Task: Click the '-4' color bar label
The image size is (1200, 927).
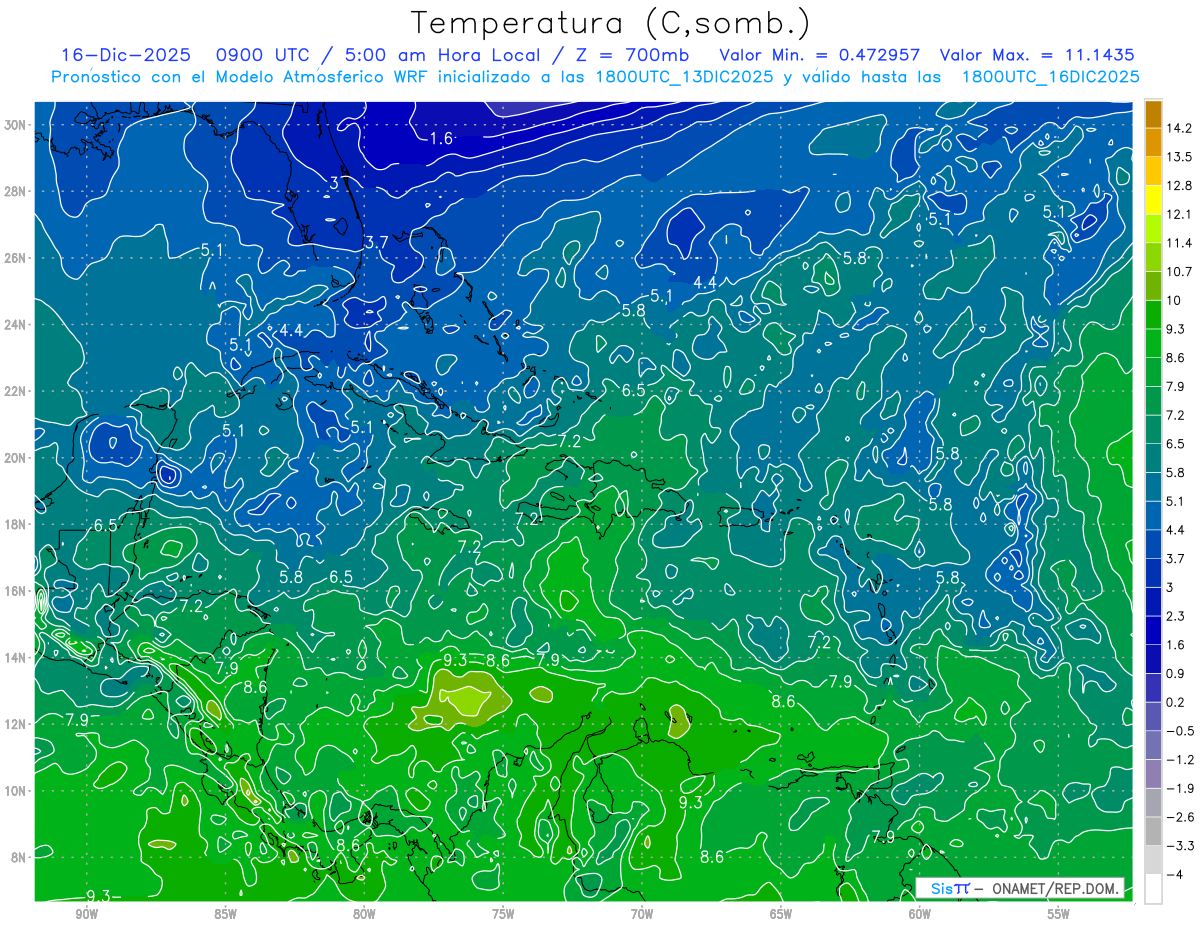Action: pos(1174,874)
